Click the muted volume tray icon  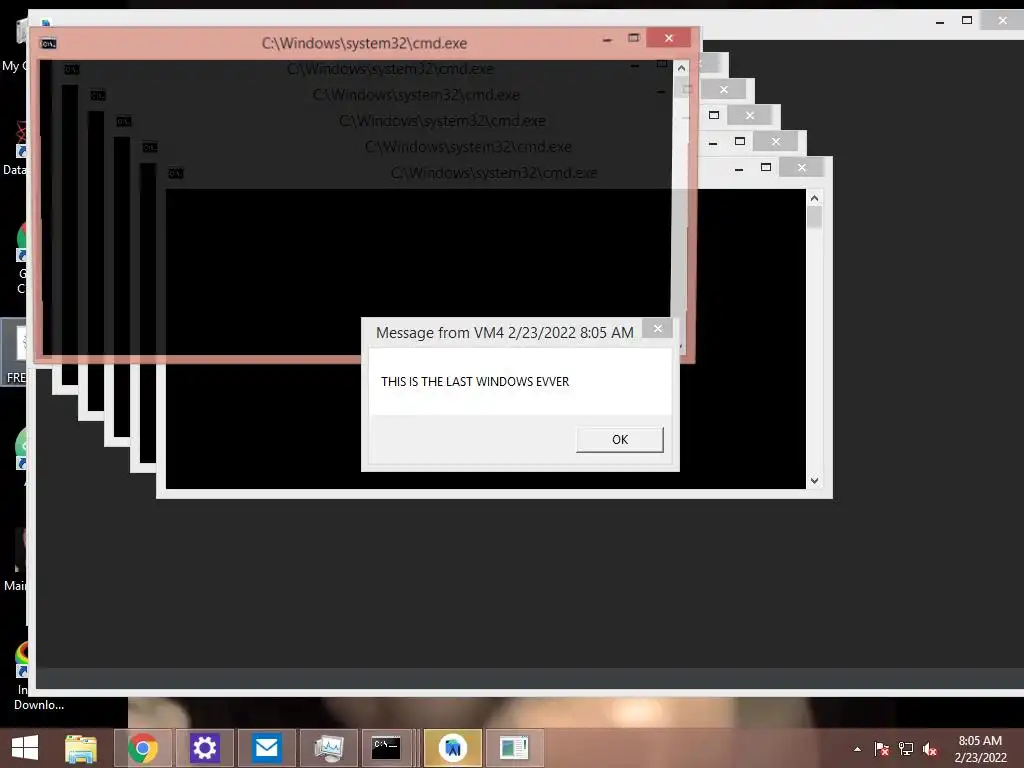930,749
